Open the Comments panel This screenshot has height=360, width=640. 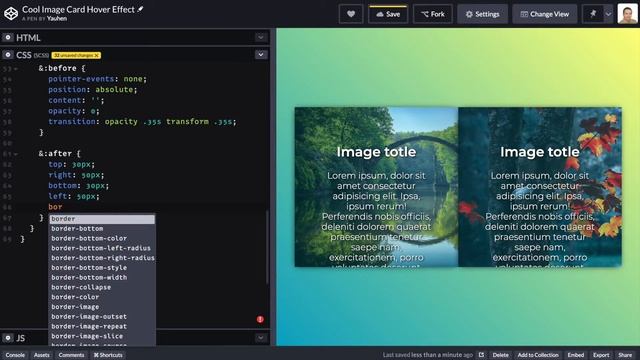(71, 355)
